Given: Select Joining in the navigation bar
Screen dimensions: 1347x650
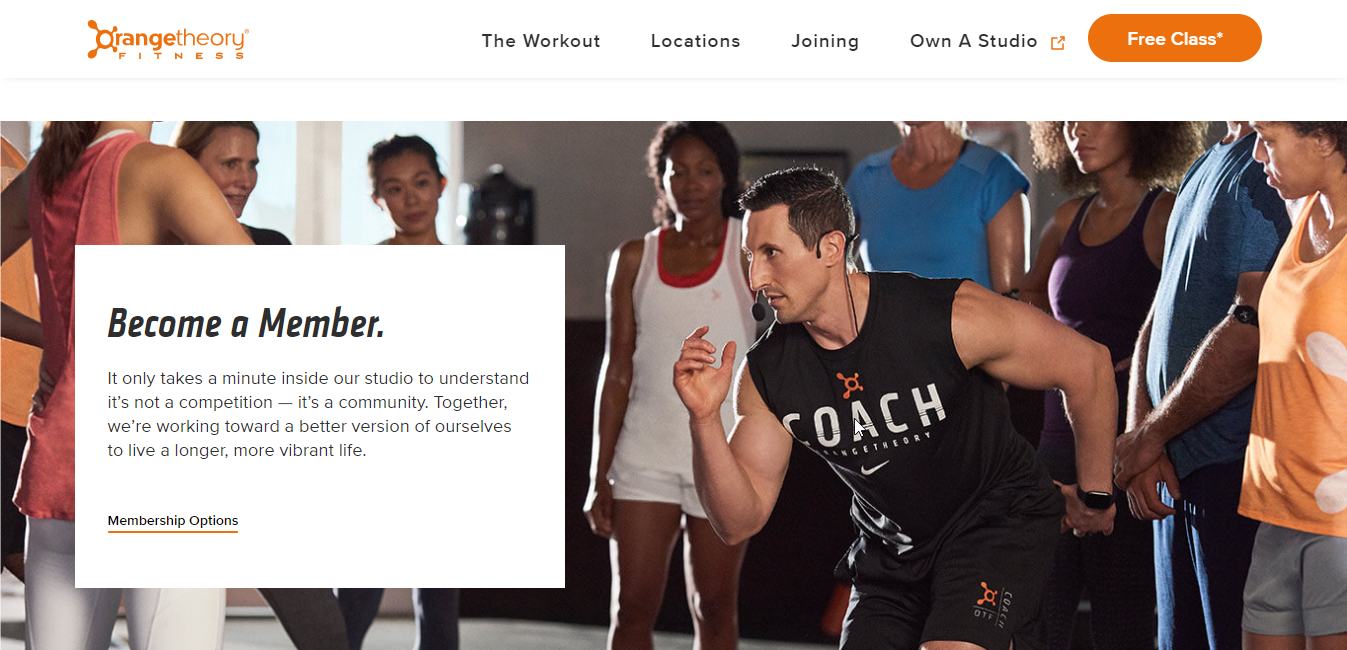Looking at the screenshot, I should click(x=825, y=41).
